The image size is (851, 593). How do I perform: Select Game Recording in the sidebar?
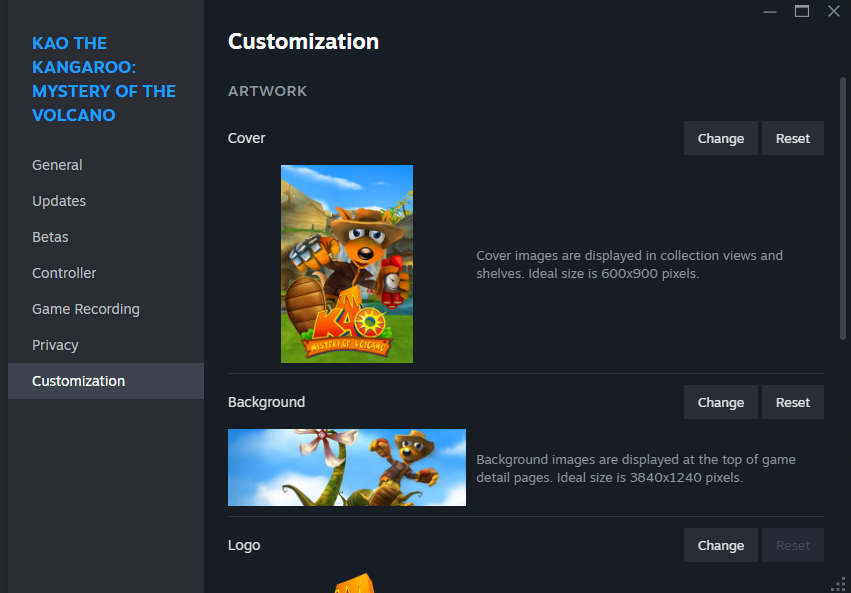tap(86, 309)
